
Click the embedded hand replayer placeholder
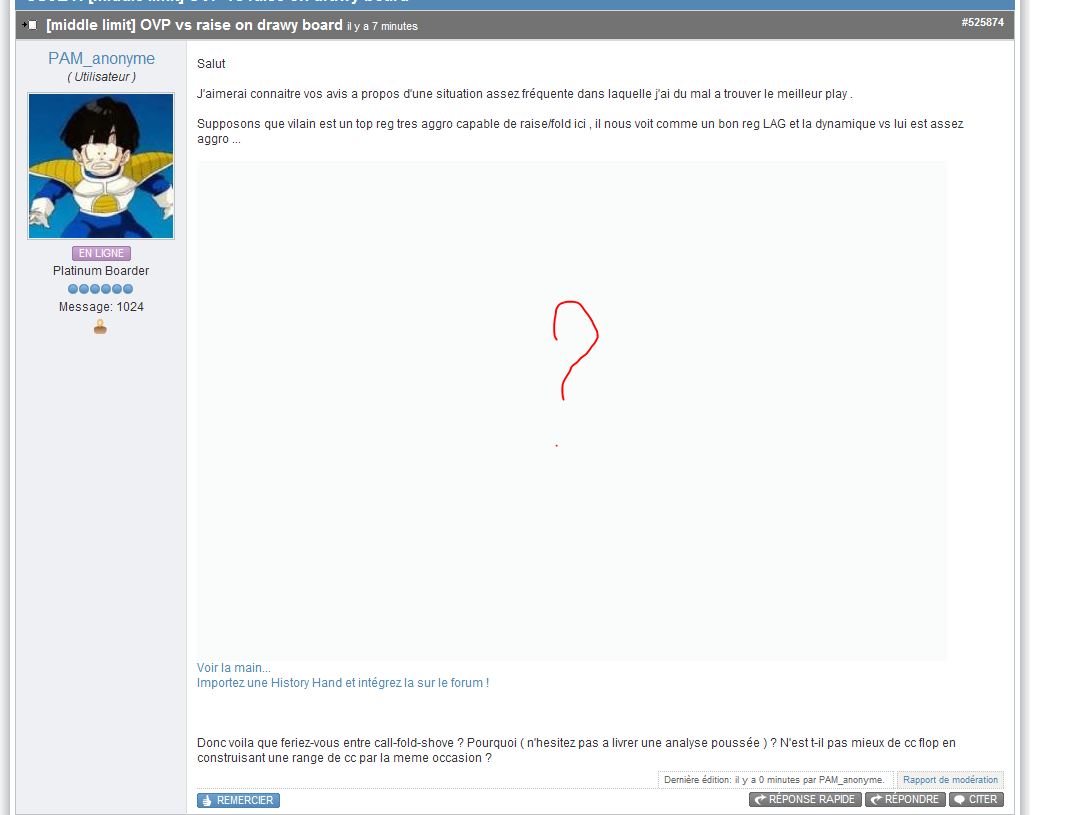[572, 411]
